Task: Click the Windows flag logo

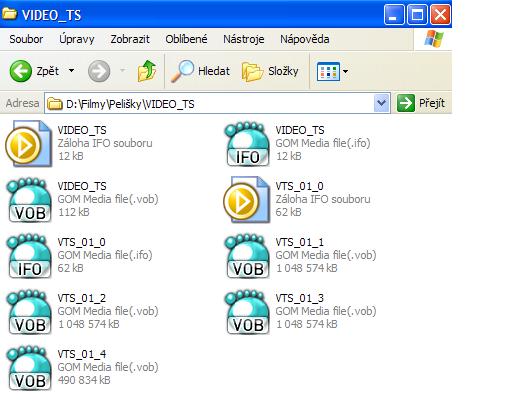Action: (434, 39)
